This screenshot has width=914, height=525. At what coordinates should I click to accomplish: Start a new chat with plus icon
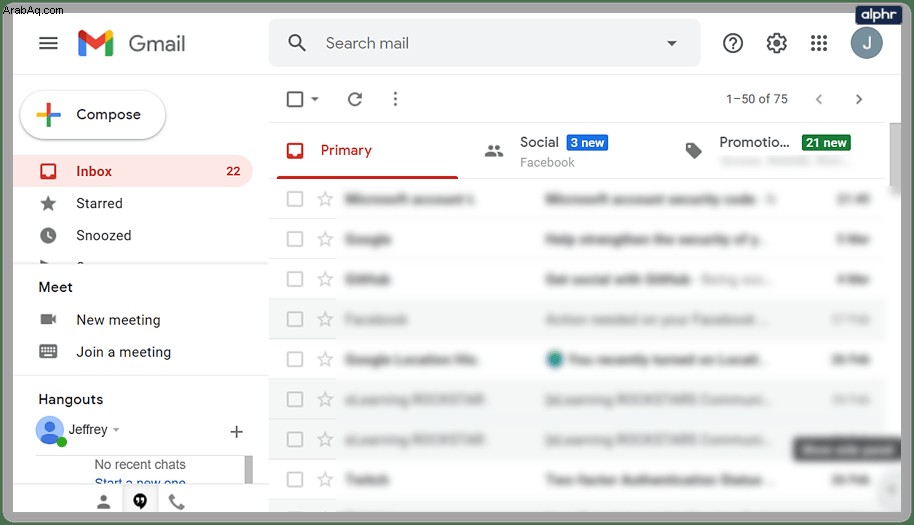tap(236, 432)
